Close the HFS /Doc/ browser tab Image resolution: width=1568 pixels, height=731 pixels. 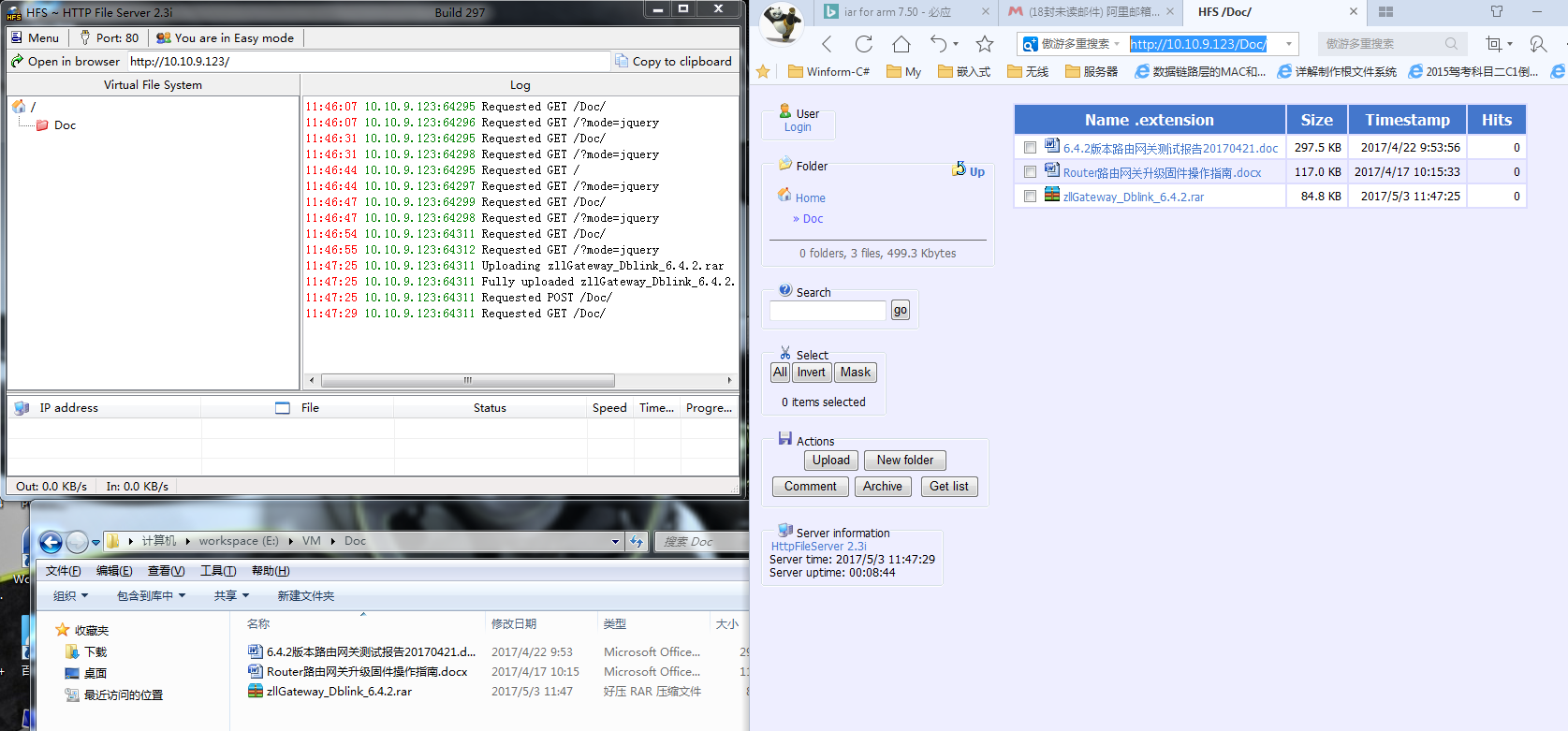tap(1353, 12)
